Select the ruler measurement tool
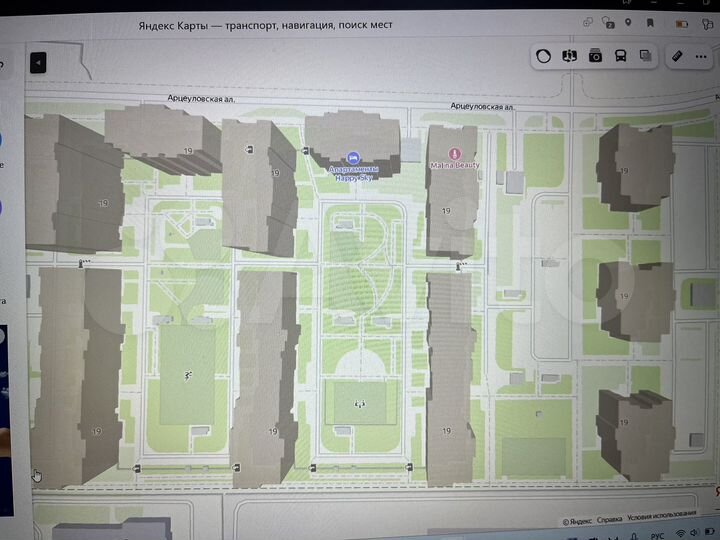Viewport: 720px width, 540px height. [677, 56]
